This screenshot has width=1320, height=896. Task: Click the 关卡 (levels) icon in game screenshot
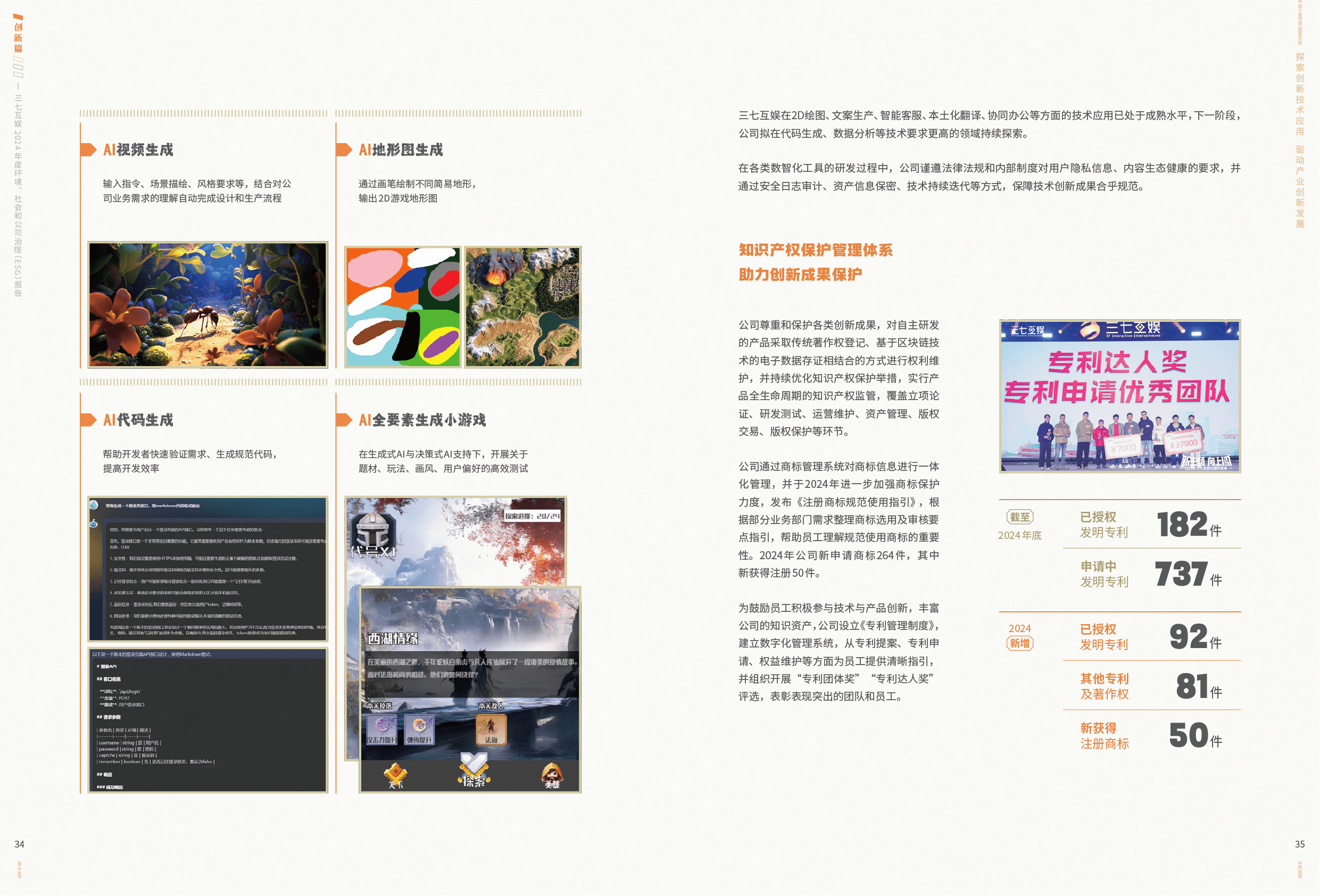click(395, 775)
